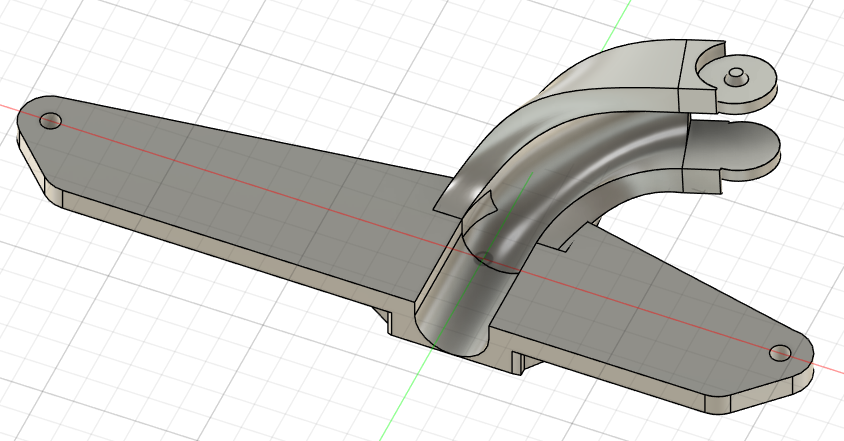Select the small hole at the curved channel's base
The height and width of the screenshot is (441, 844).
pyautogui.click(x=484, y=257)
